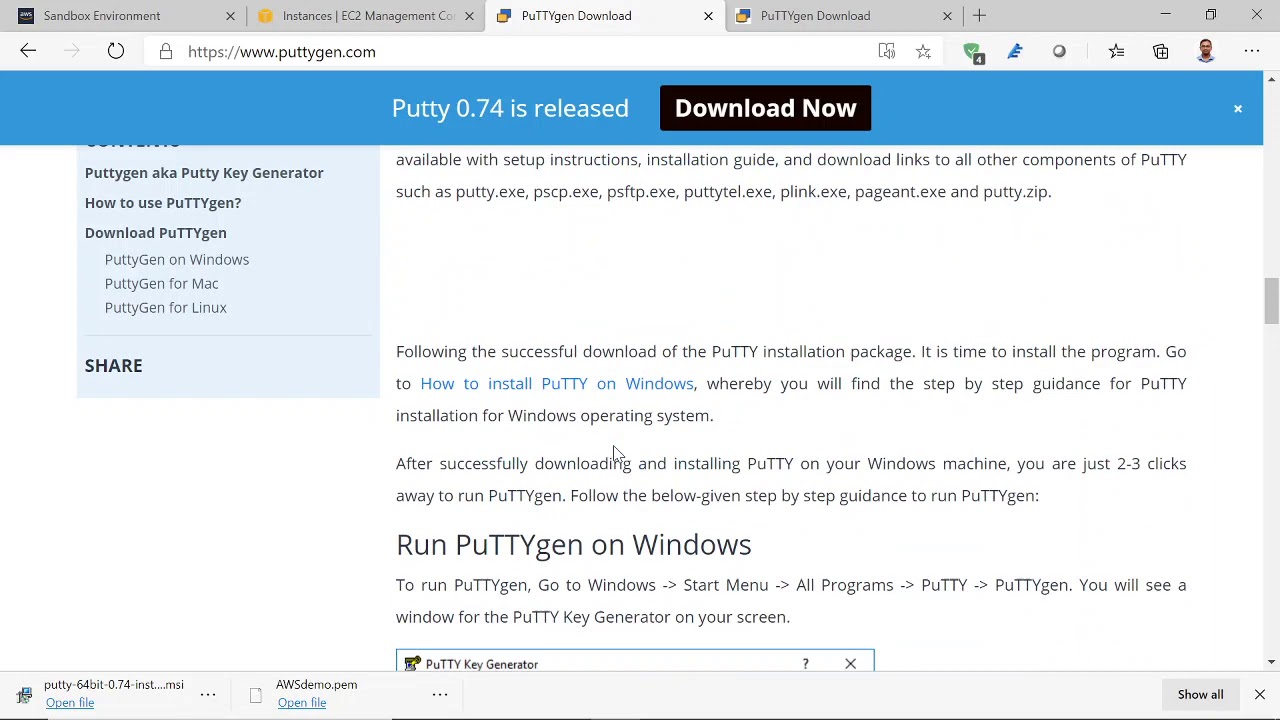Click the 'Putty 0.74 is released' banner text
This screenshot has width=1280, height=720.
tap(510, 108)
